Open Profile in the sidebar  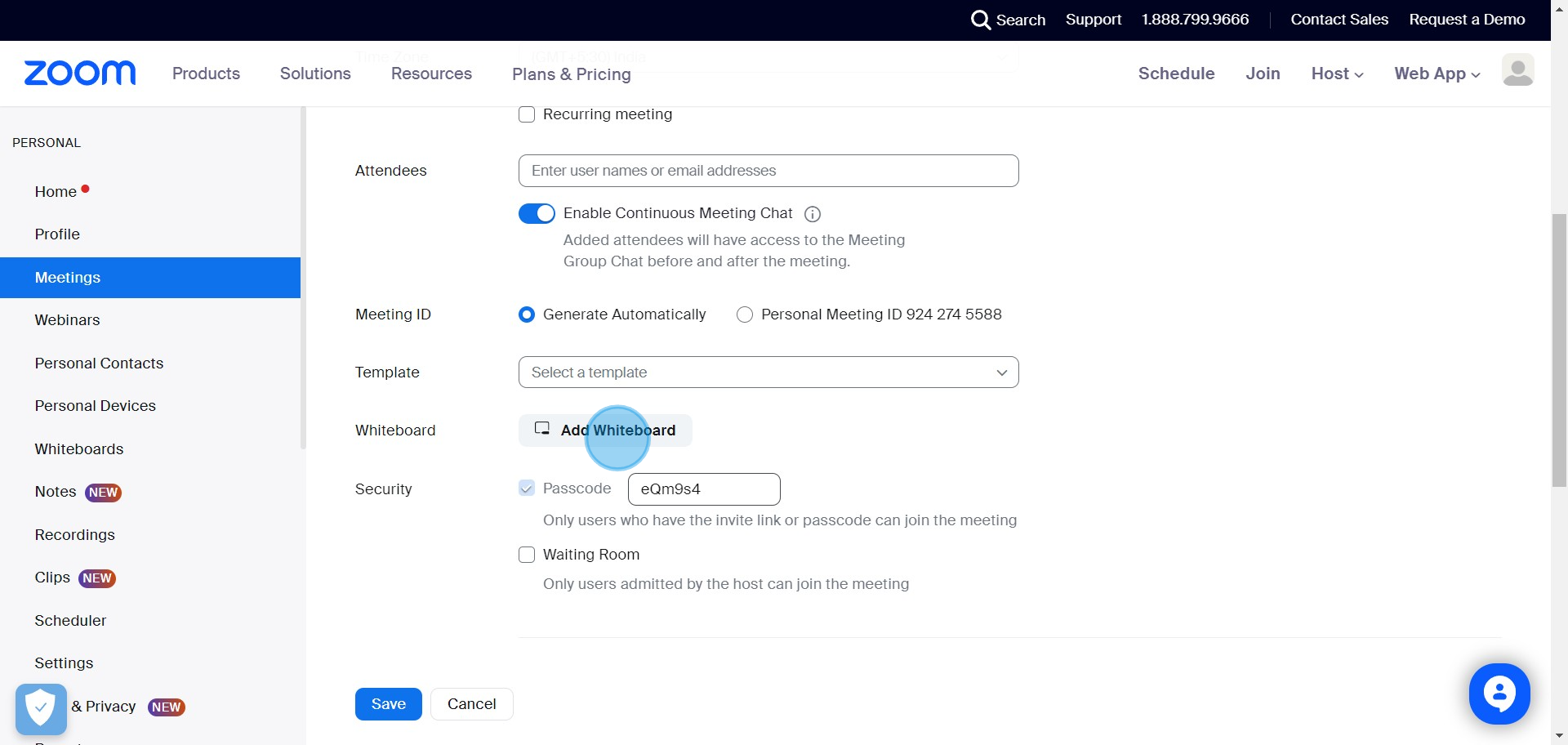coord(57,234)
